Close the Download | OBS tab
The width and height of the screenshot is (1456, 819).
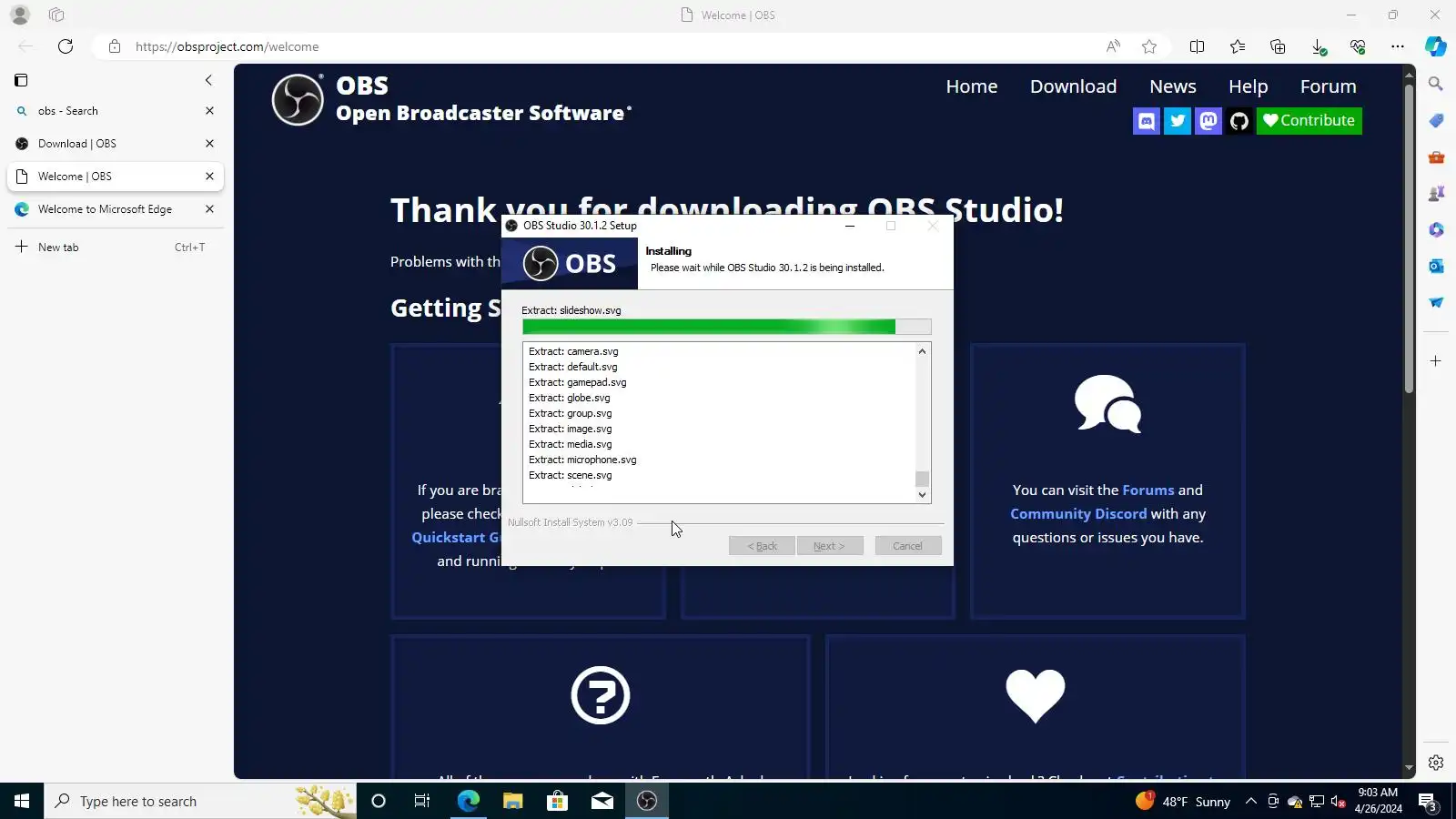pyautogui.click(x=209, y=144)
